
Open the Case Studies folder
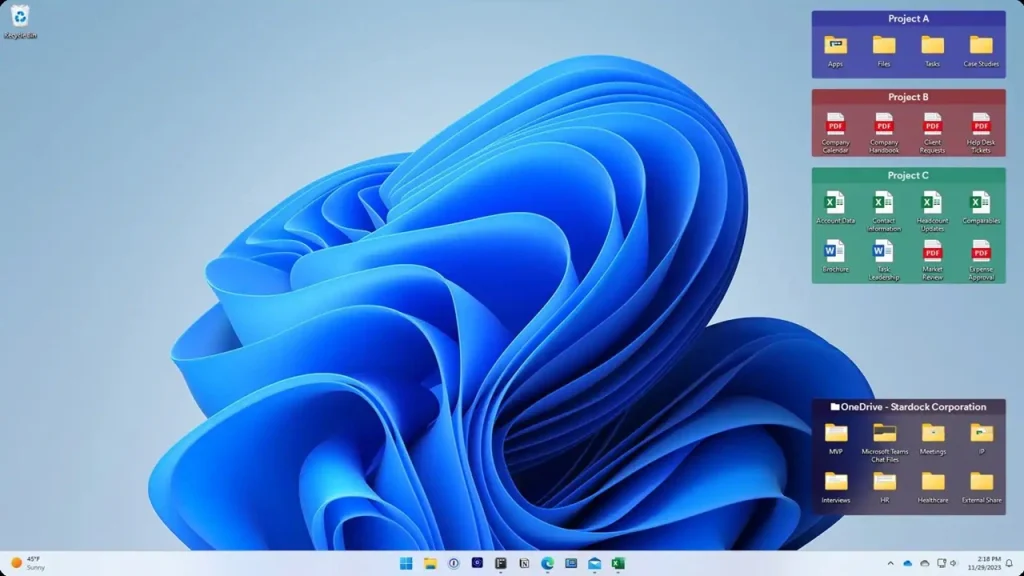point(981,47)
